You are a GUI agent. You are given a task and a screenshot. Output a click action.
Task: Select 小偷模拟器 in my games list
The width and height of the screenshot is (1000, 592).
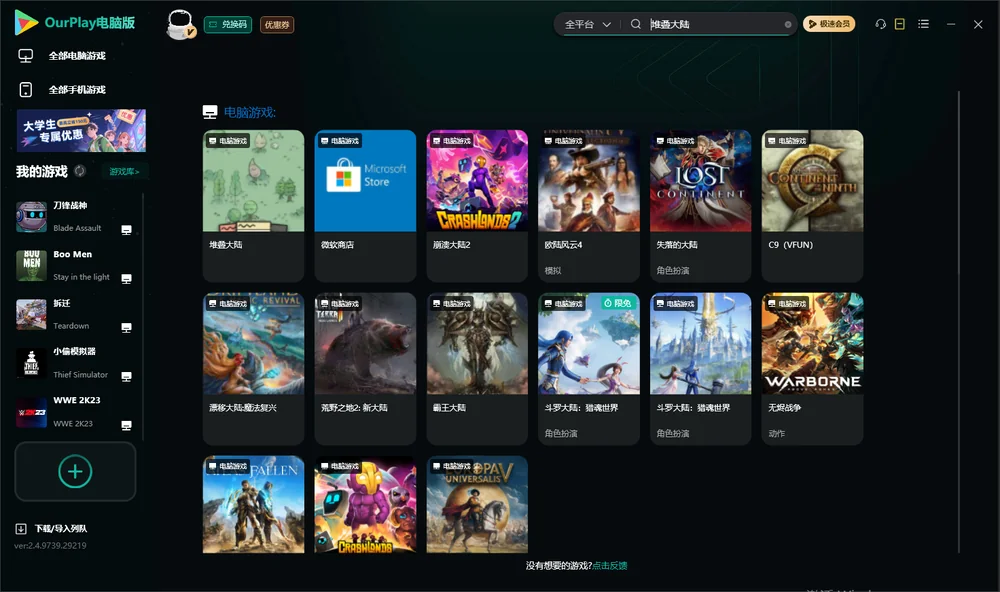73,363
